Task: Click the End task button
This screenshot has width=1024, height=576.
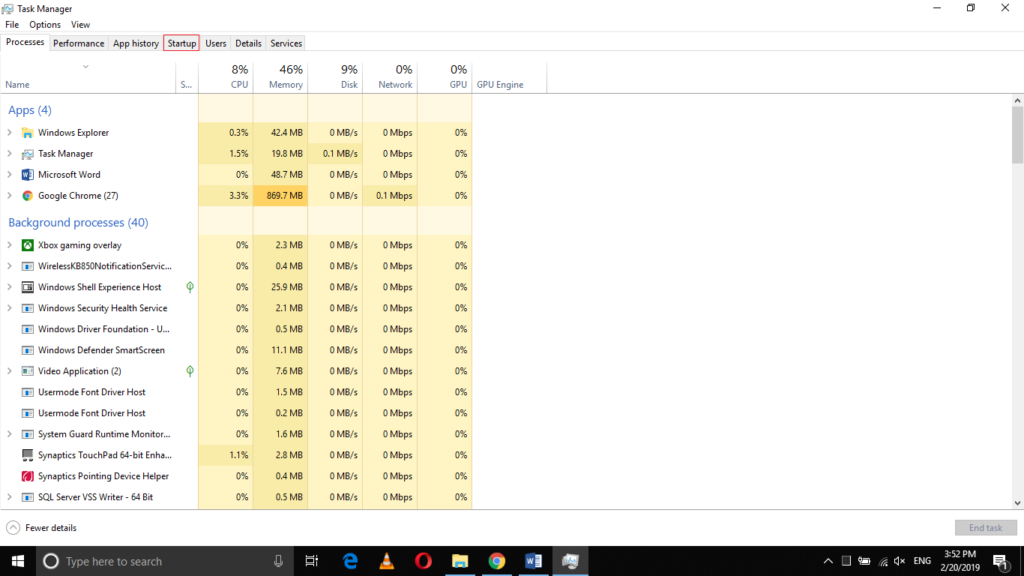Action: [985, 528]
